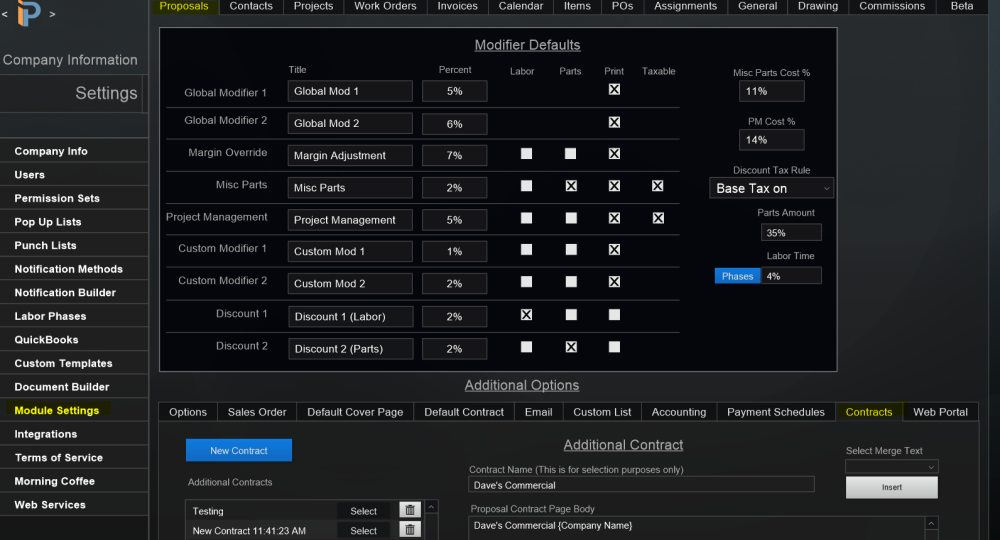Open the Web Portal tab
Image resolution: width=1000 pixels, height=540 pixels.
pyautogui.click(x=940, y=412)
